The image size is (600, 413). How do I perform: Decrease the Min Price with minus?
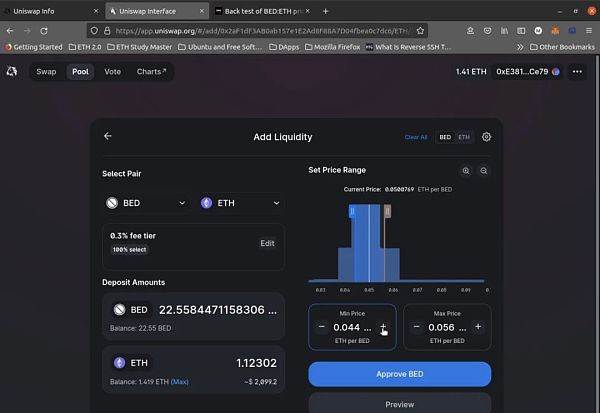pyautogui.click(x=321, y=326)
